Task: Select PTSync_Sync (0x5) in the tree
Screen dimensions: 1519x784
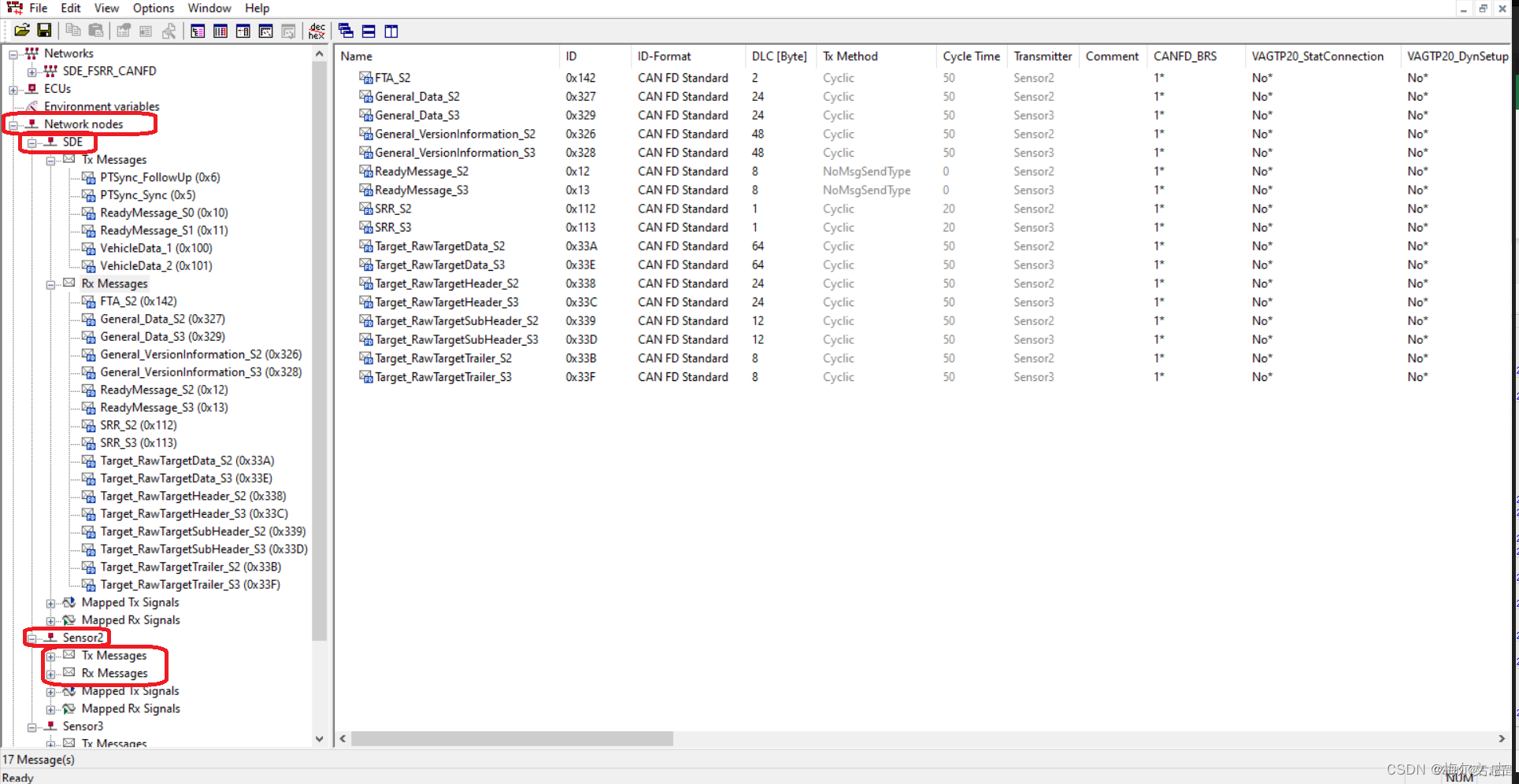Action: (x=148, y=195)
